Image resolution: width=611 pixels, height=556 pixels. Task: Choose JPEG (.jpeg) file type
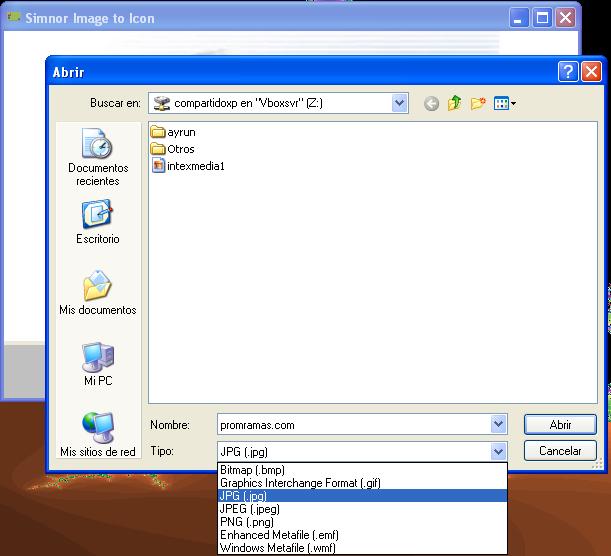tap(362, 508)
